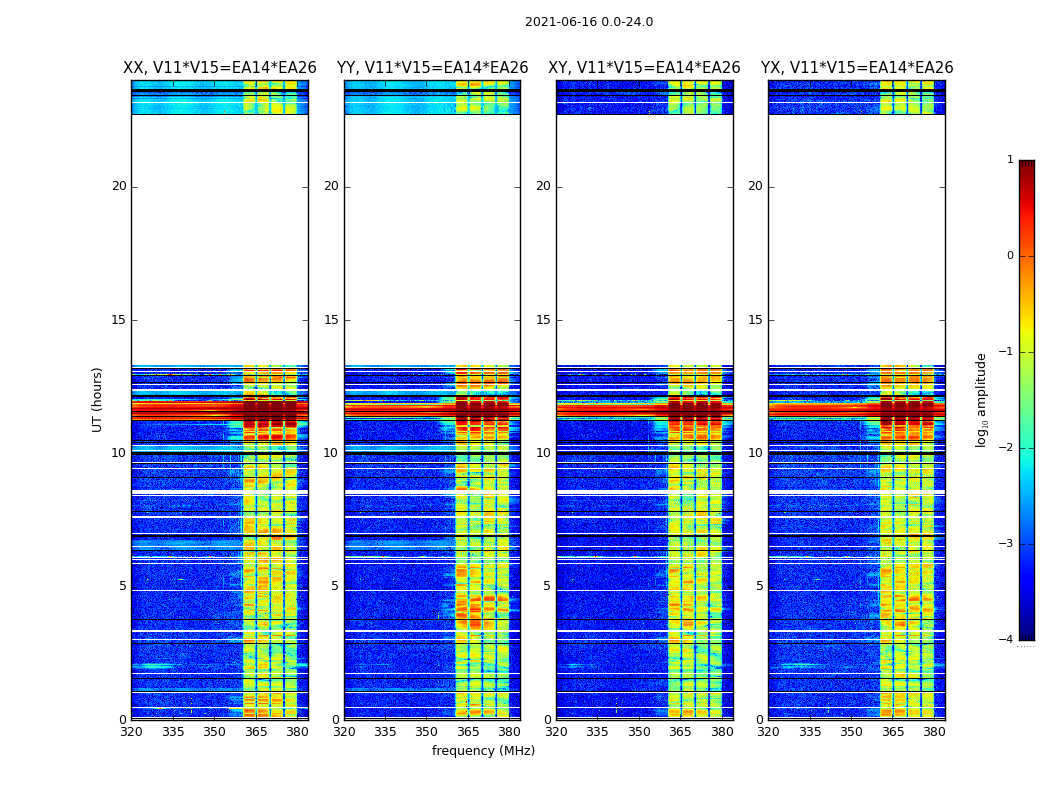Click the YX panel title text
This screenshot has height=800, width=1050.
(x=856, y=68)
